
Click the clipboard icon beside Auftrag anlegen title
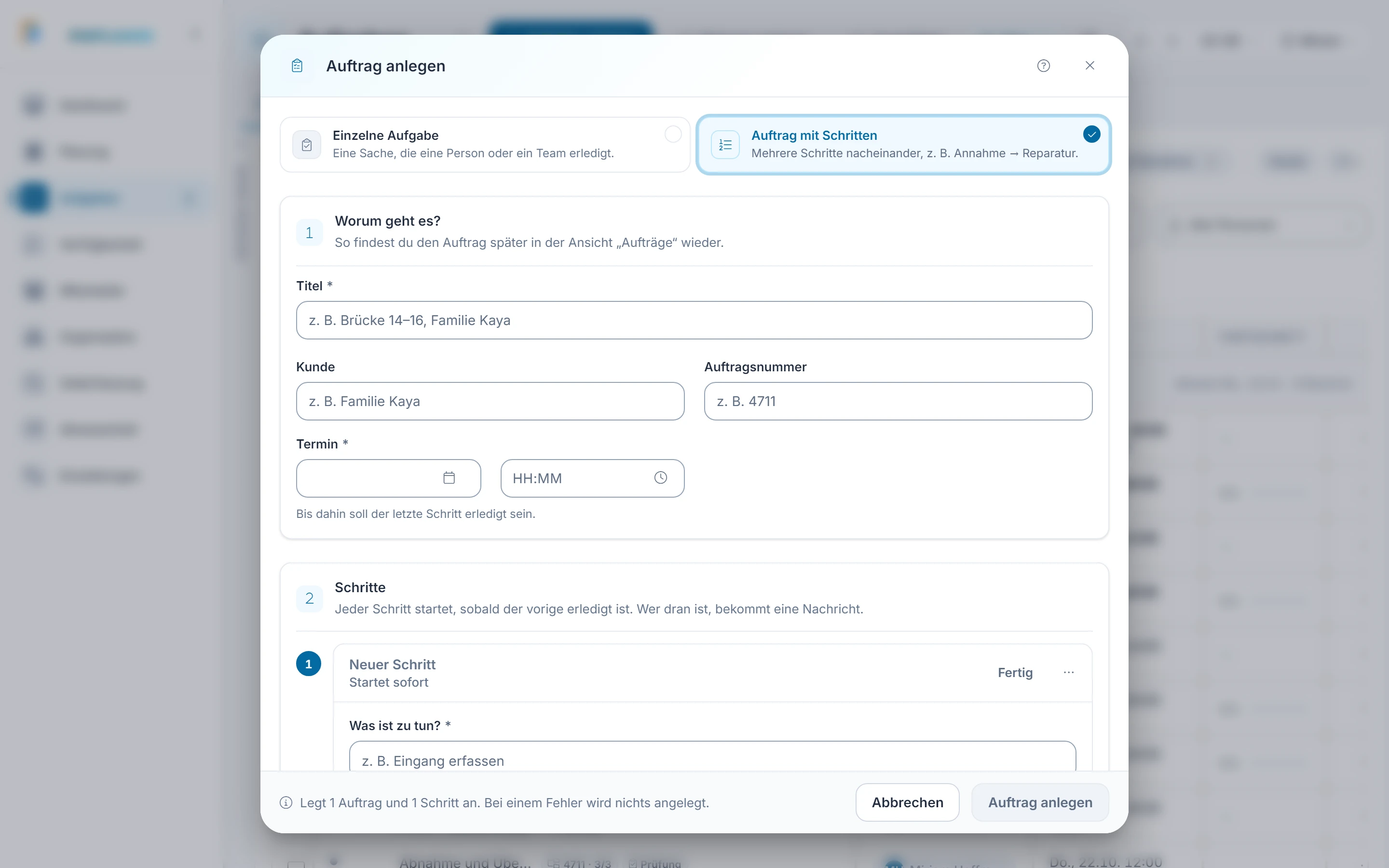click(x=297, y=66)
